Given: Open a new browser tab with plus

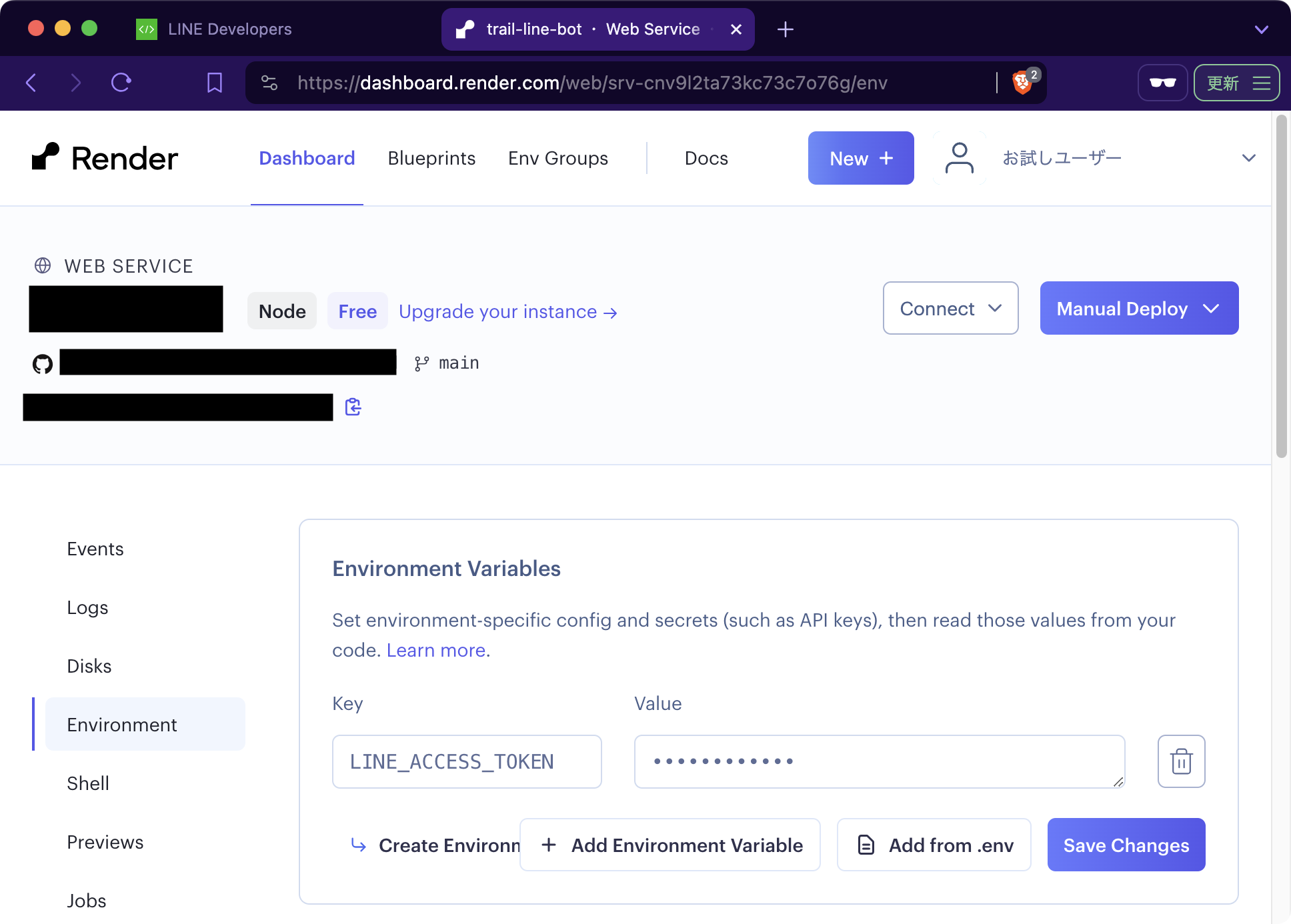Looking at the screenshot, I should coord(786,29).
